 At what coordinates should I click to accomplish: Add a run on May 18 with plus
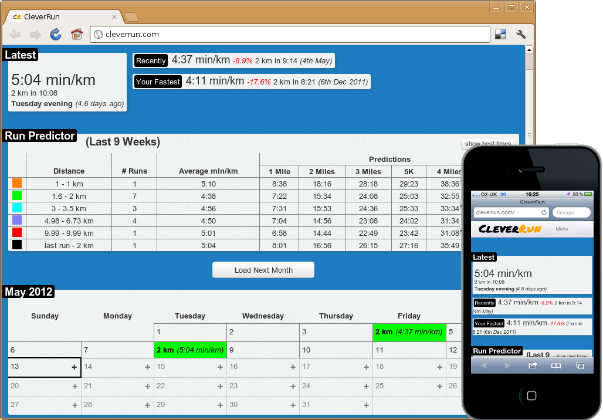(440, 367)
